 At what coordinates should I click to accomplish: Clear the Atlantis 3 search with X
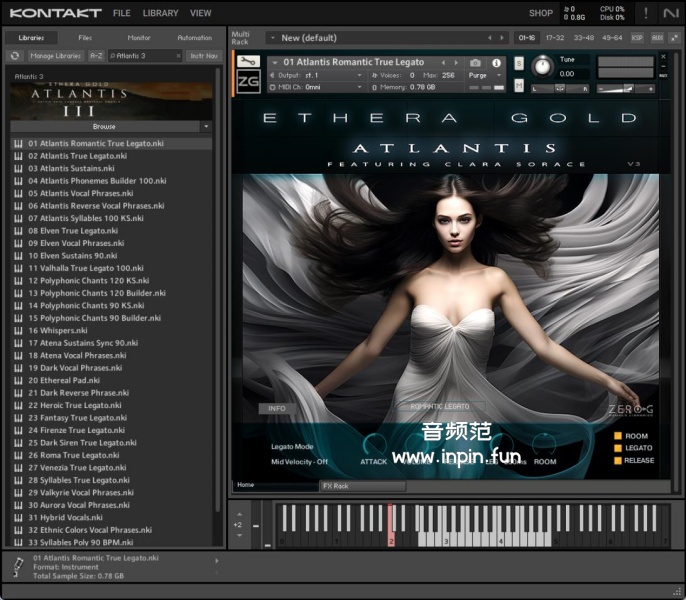[179, 56]
